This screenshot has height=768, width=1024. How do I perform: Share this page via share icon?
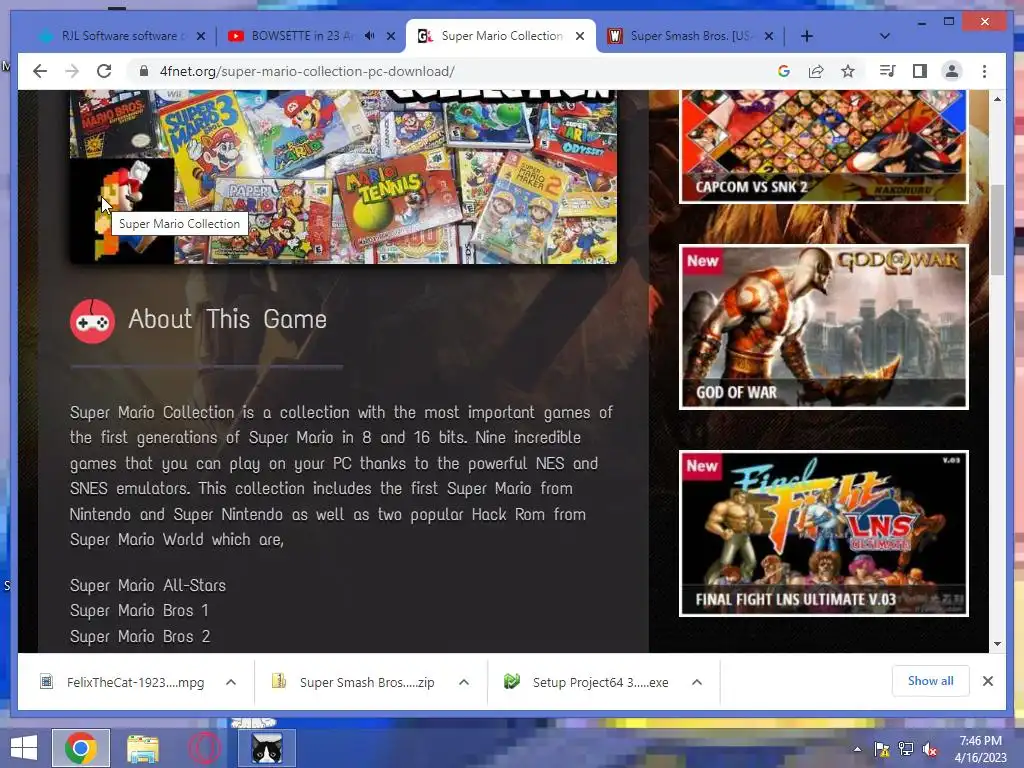(816, 71)
